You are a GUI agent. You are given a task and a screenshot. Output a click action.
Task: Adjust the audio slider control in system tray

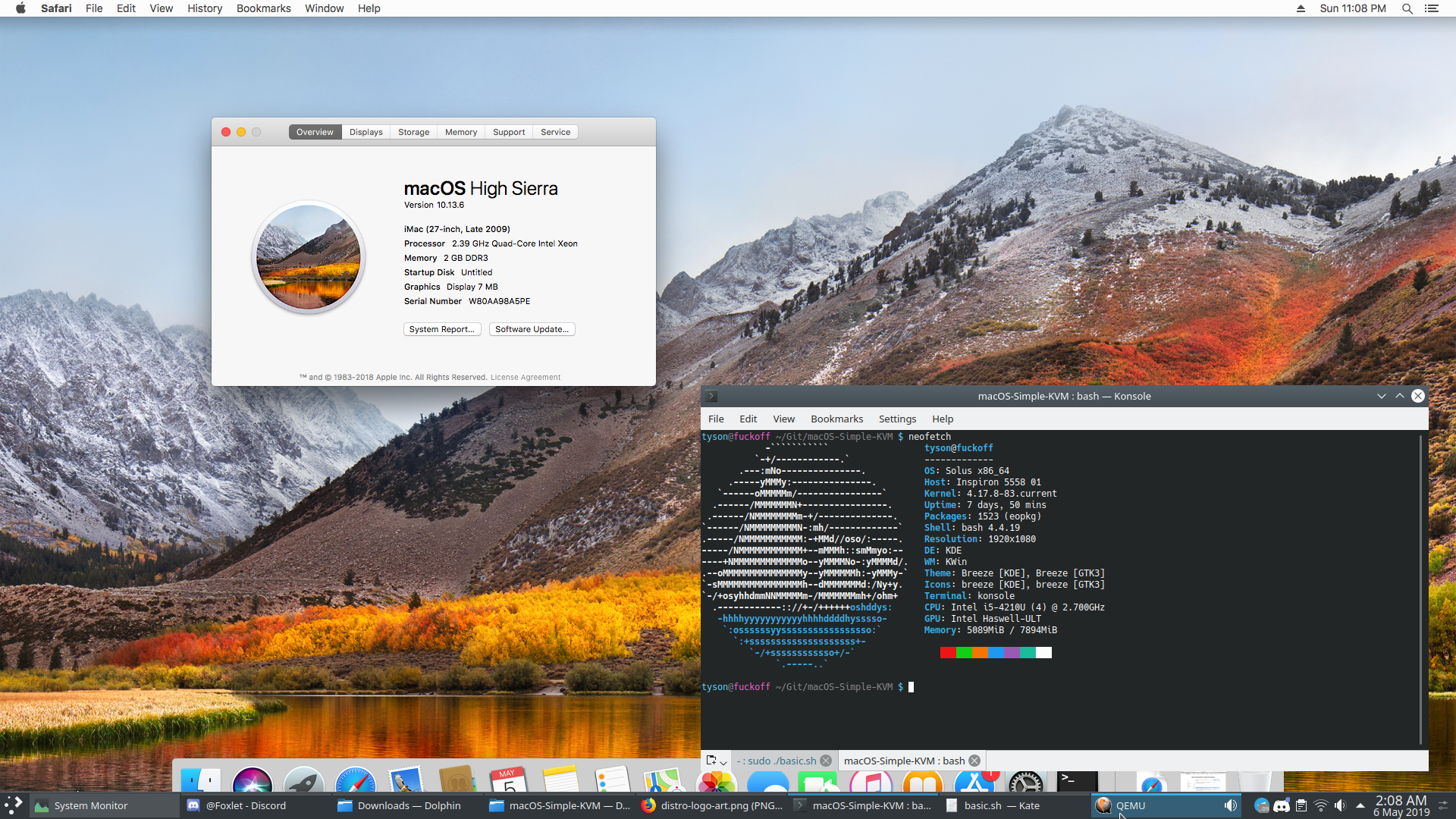click(1445, 805)
